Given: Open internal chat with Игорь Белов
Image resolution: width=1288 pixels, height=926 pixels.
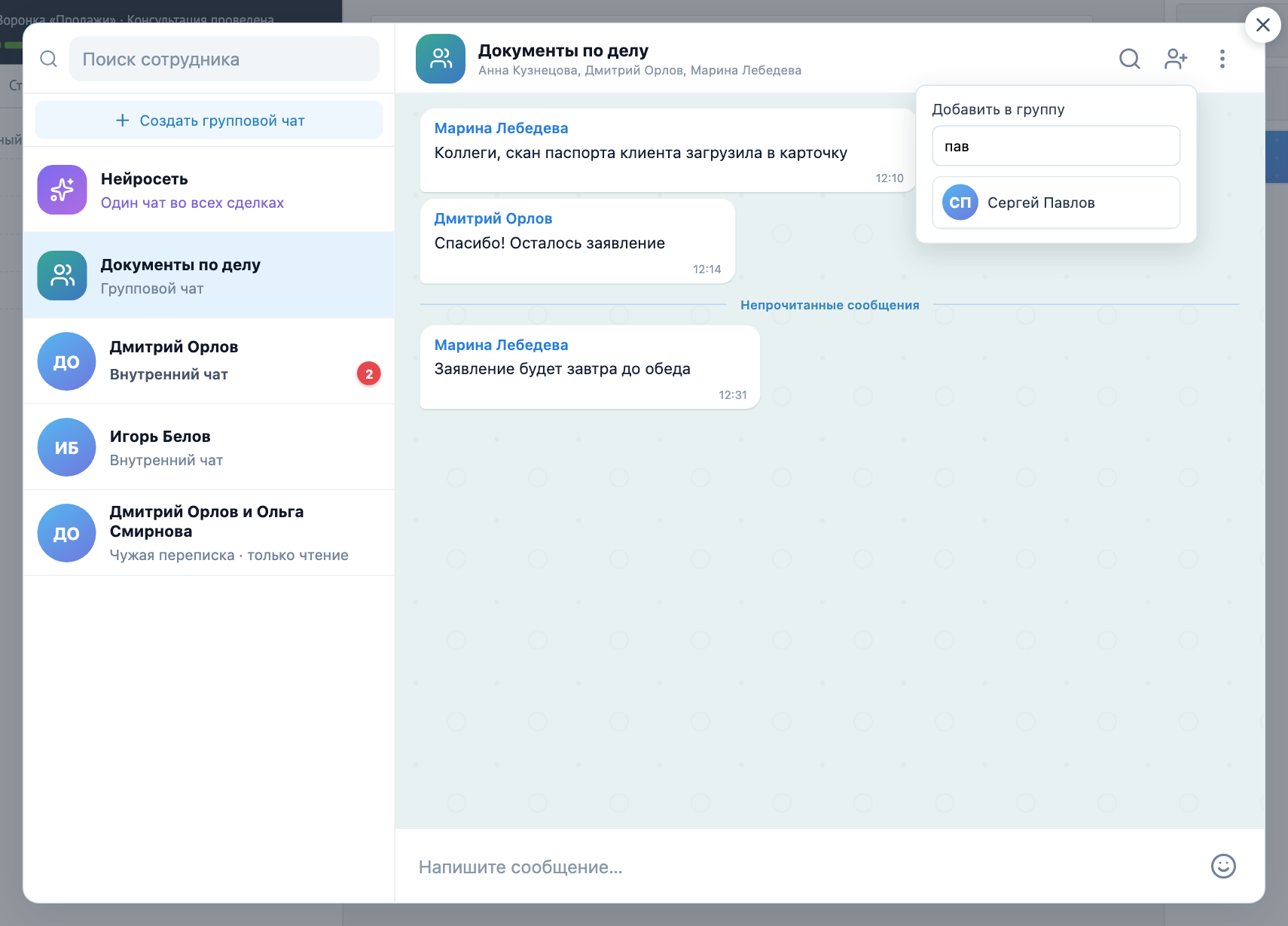Looking at the screenshot, I should coord(209,447).
